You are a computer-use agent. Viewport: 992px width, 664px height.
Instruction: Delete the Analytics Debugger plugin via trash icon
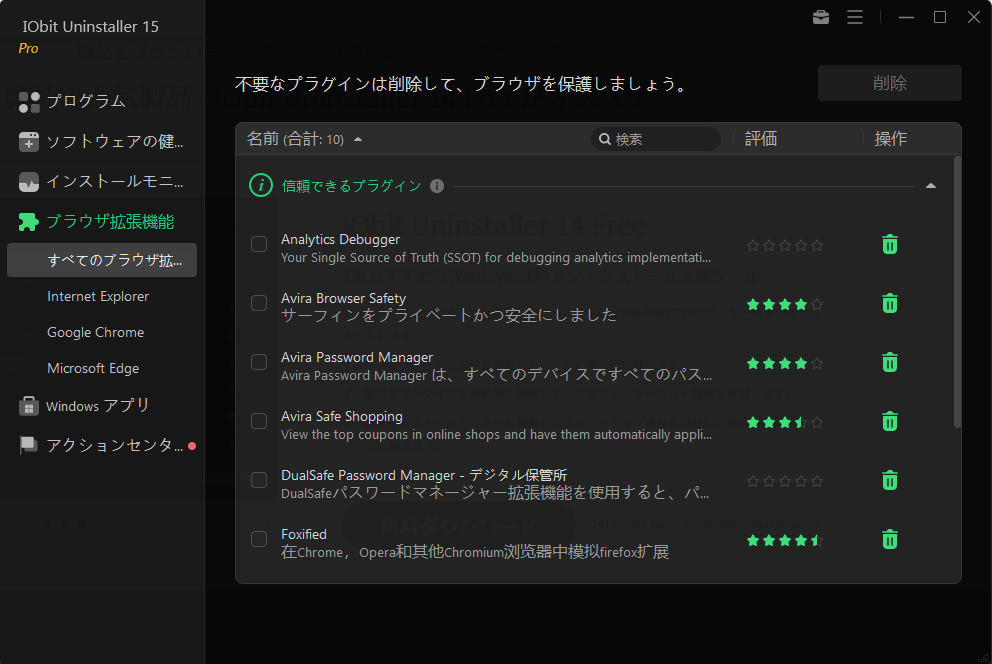890,244
